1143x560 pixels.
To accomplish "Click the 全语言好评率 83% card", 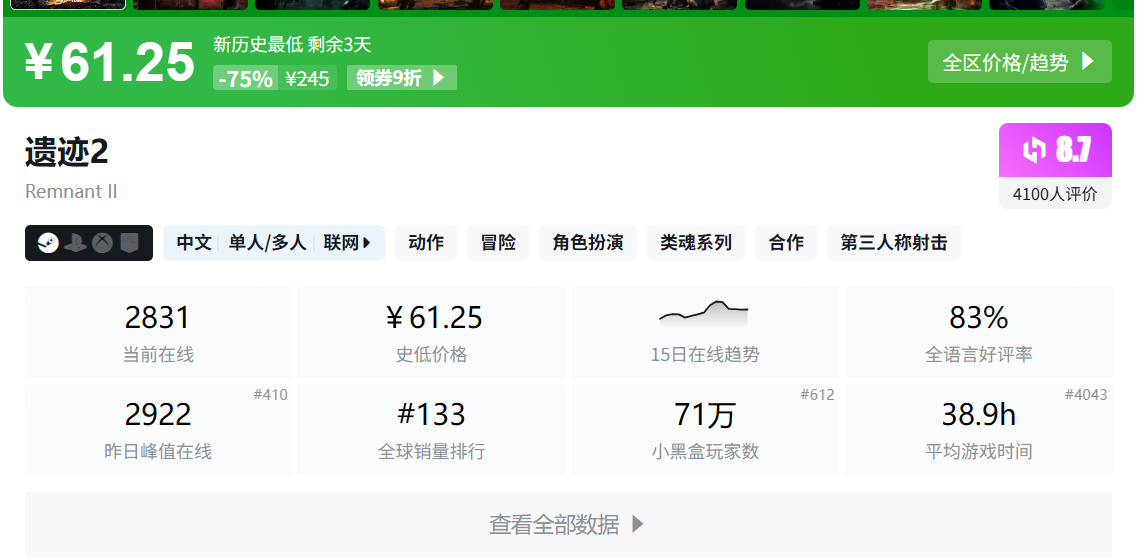I will (979, 332).
